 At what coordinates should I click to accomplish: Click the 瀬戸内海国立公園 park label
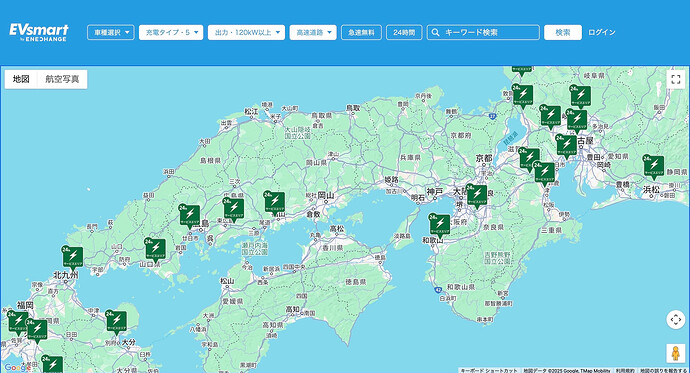(x=254, y=248)
